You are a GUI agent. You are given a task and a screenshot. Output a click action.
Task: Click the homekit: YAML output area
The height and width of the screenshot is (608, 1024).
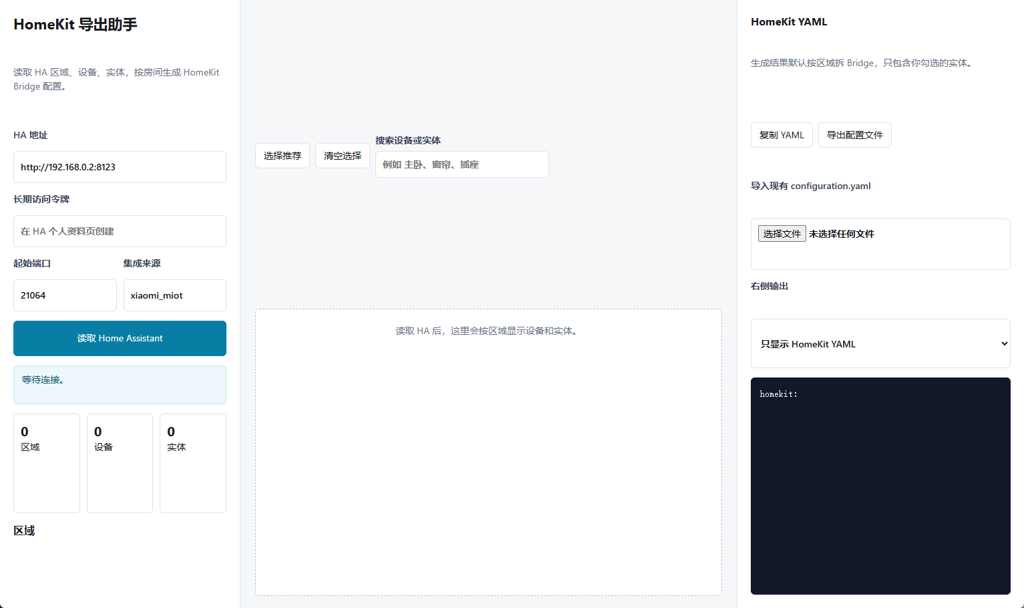(880, 486)
